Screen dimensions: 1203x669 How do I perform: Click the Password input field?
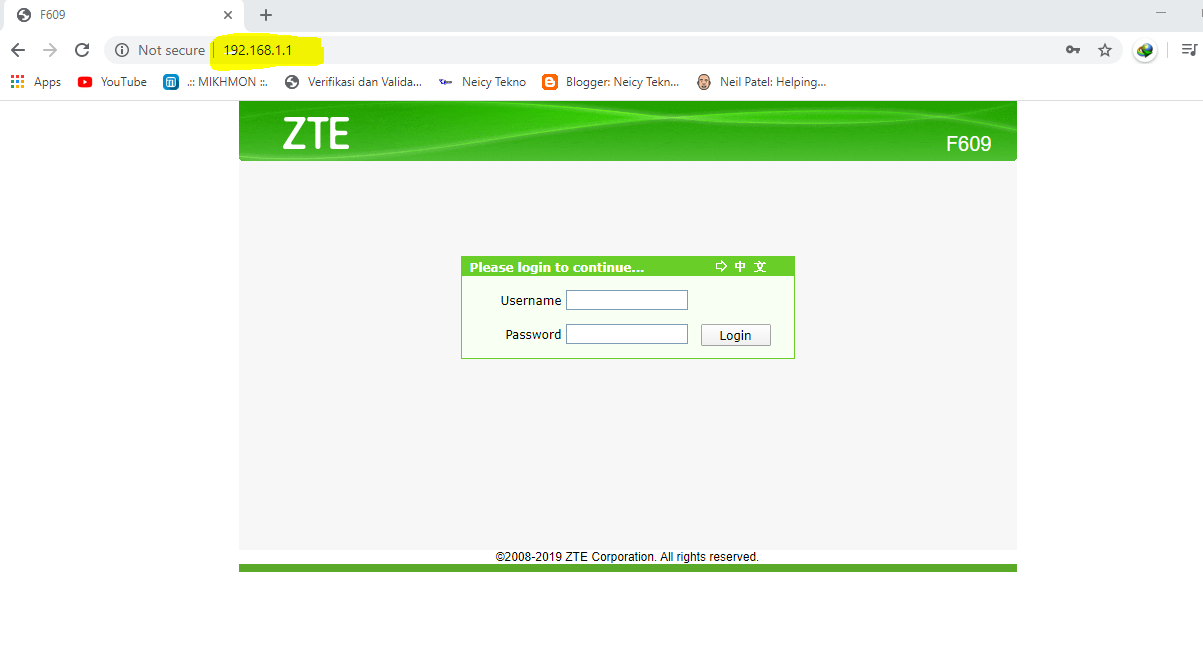pyautogui.click(x=627, y=334)
